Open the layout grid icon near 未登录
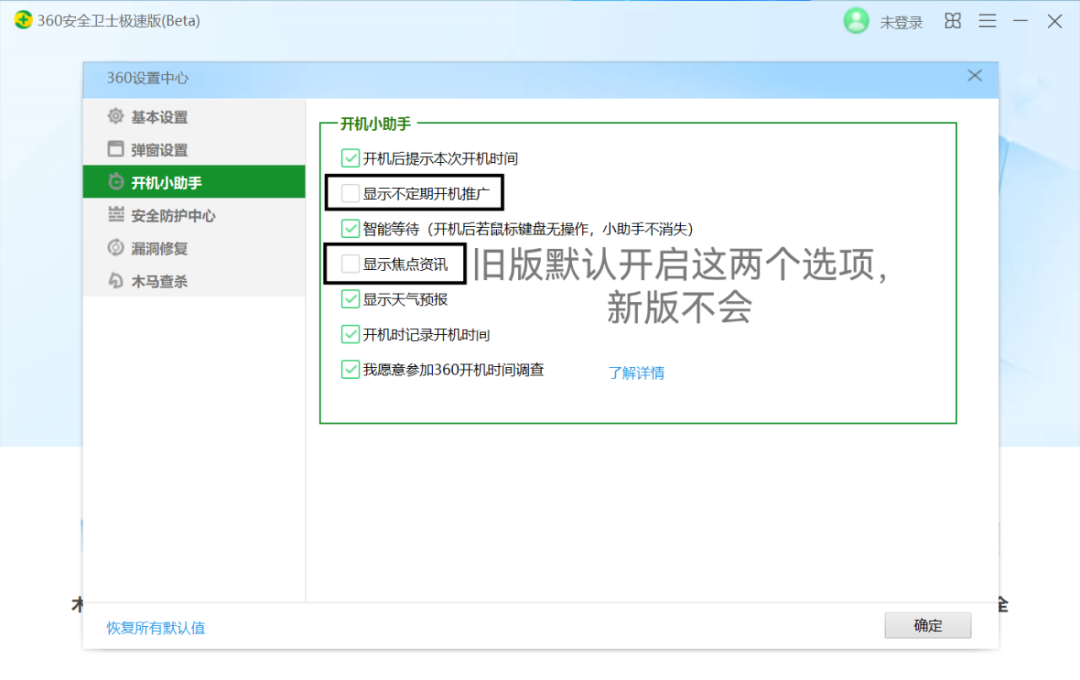This screenshot has width=1080, height=680. (952, 21)
